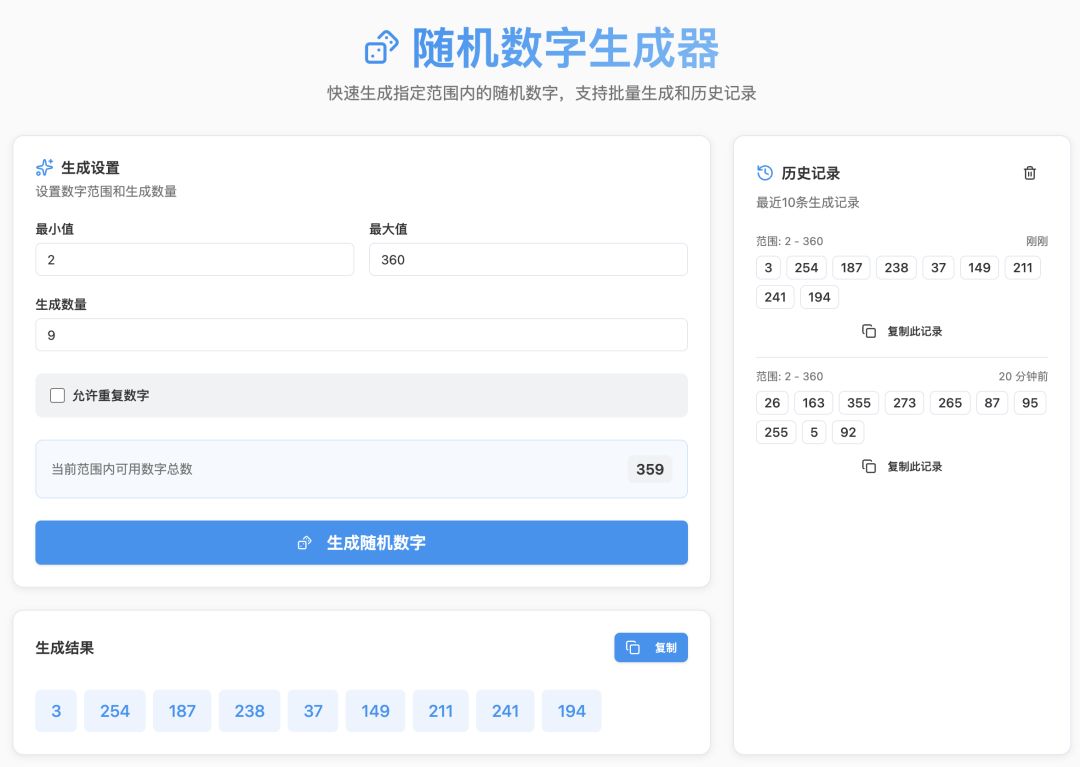Image resolution: width=1080 pixels, height=767 pixels.
Task: Select result chip 254 under 生成结果
Action: click(115, 711)
